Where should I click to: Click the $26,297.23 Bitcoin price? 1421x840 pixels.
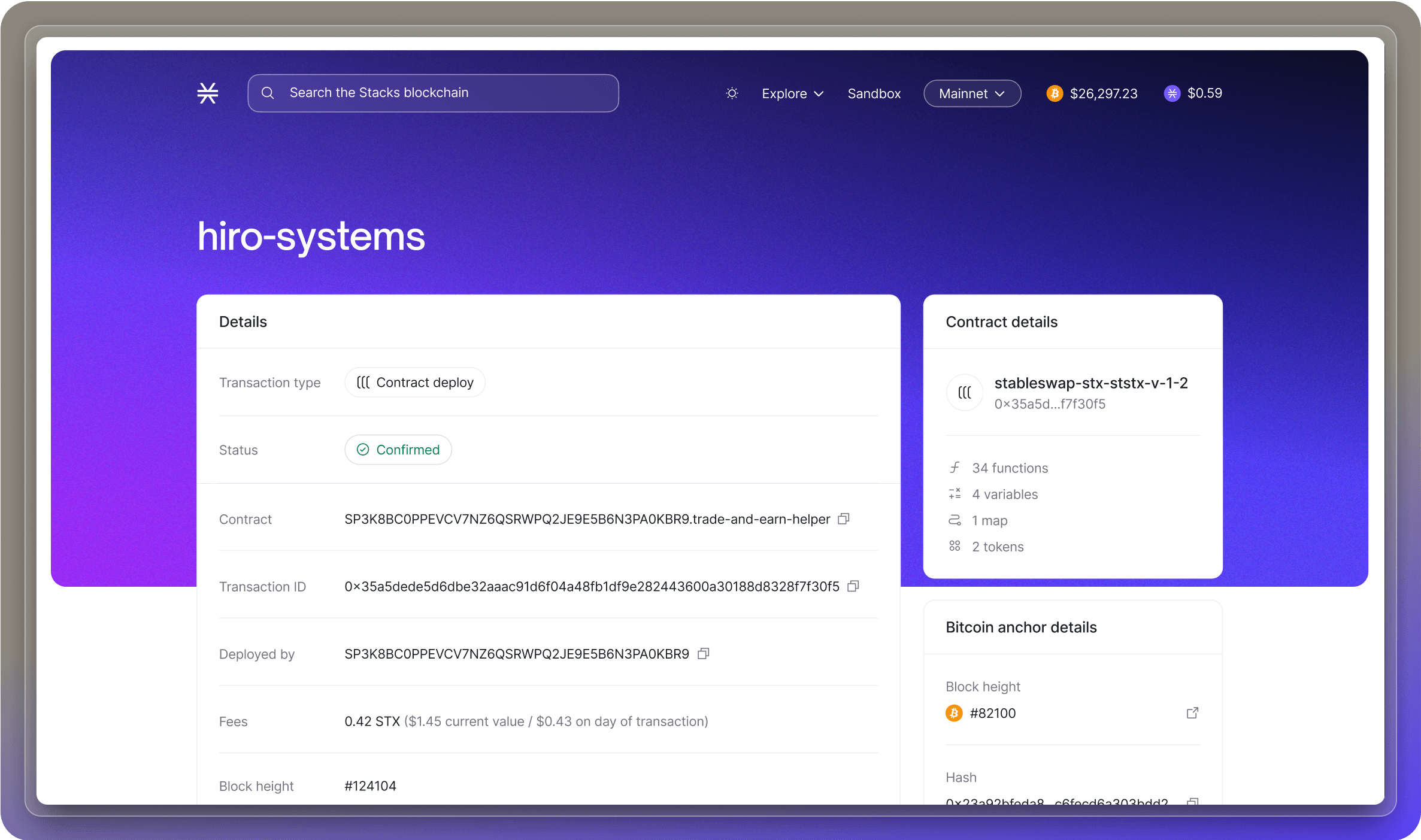pos(1104,93)
